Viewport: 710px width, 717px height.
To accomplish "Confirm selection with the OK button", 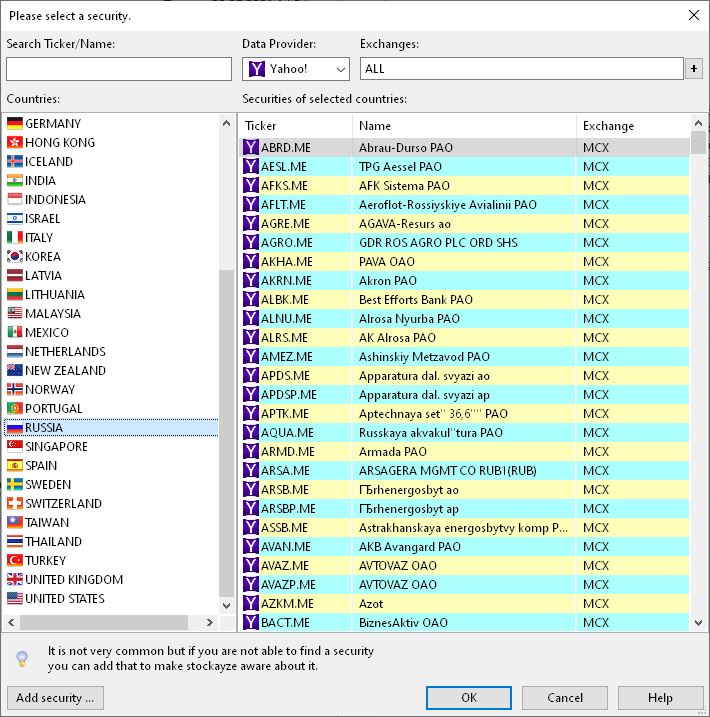I will pos(469,698).
